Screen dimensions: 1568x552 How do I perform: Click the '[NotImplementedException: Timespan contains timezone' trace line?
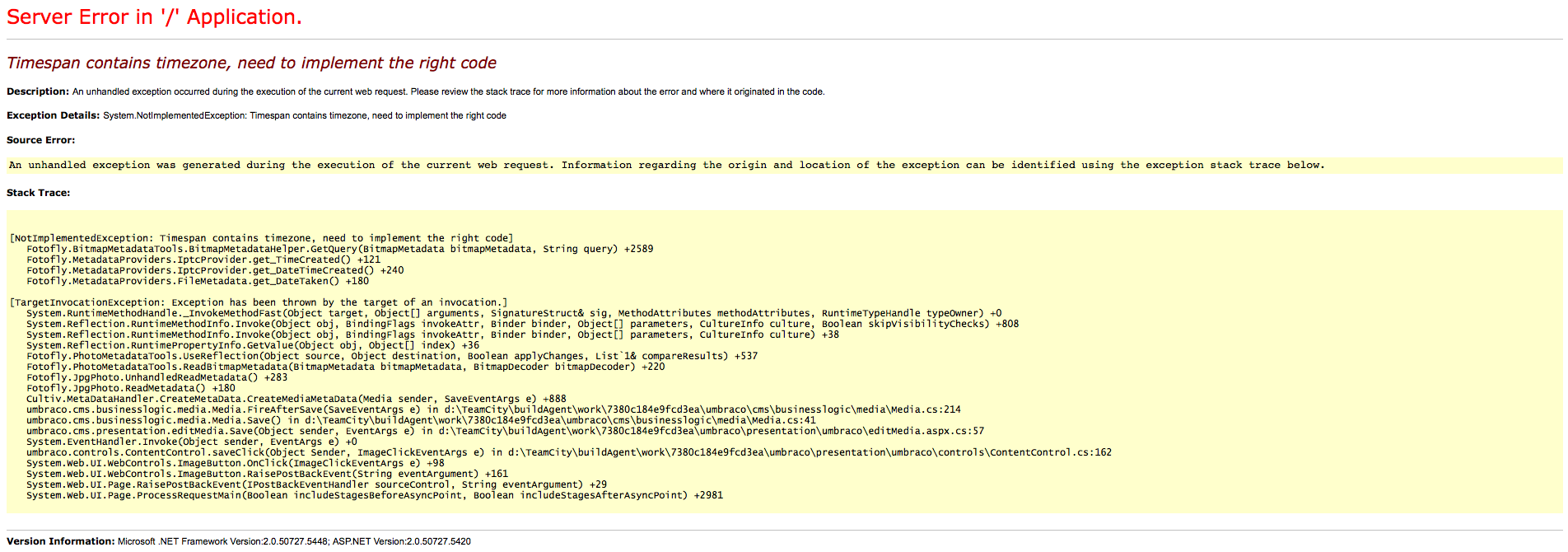(261, 238)
